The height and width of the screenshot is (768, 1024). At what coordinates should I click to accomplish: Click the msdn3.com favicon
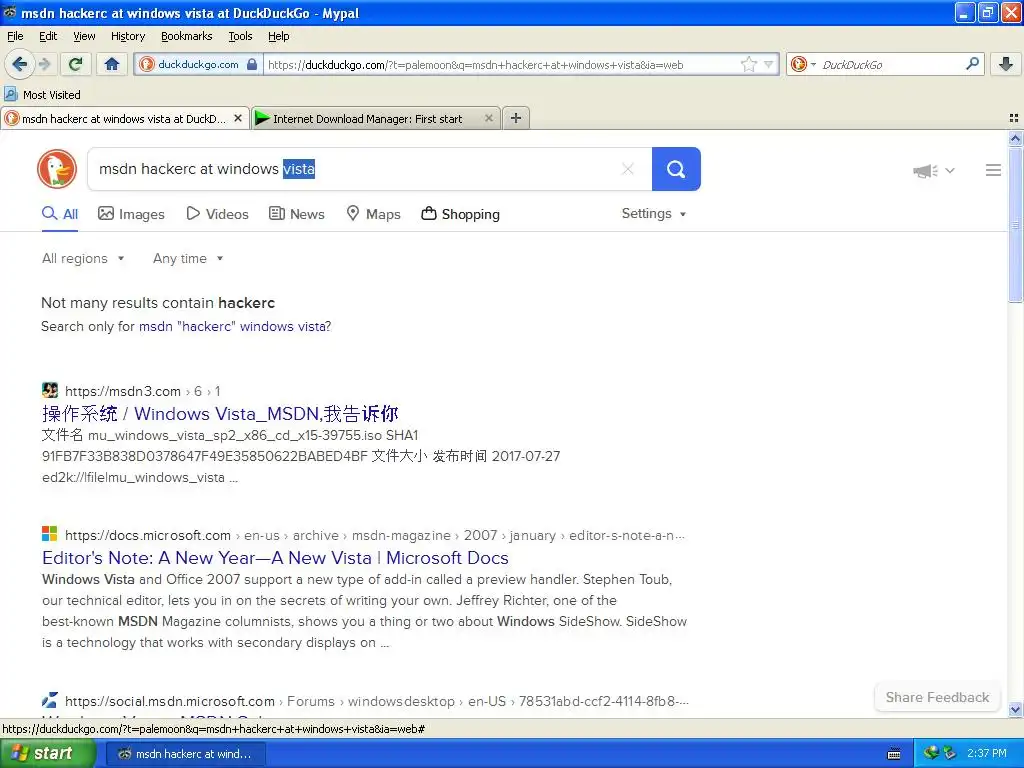point(50,391)
